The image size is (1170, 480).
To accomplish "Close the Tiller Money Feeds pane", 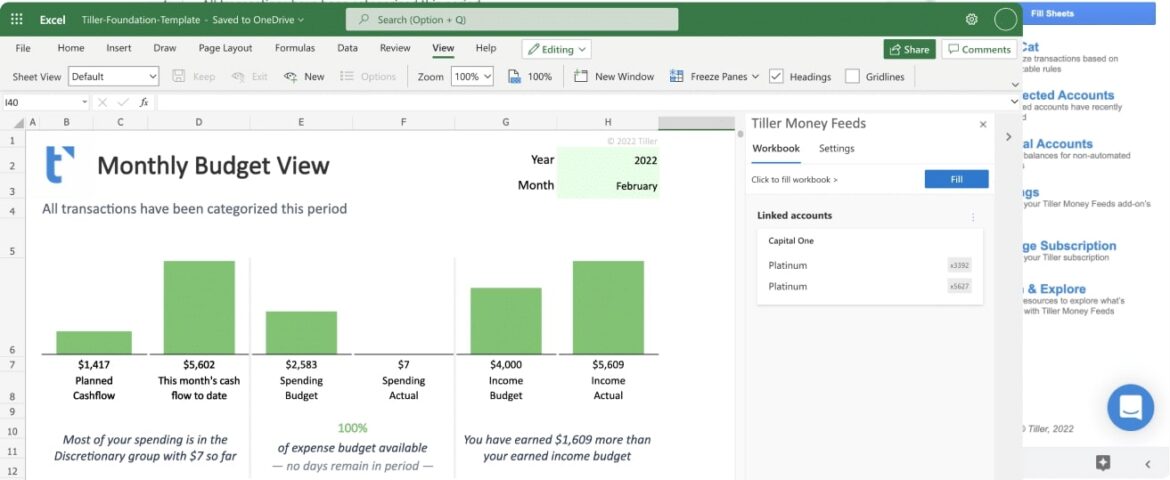I will 983,125.
